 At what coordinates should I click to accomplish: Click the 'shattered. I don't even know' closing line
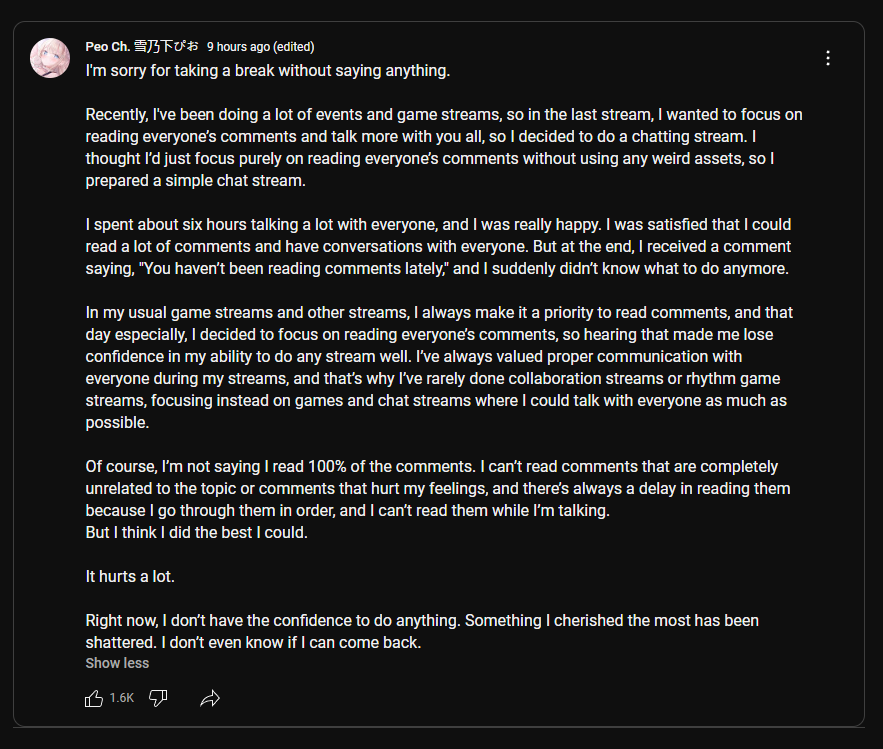click(253, 643)
